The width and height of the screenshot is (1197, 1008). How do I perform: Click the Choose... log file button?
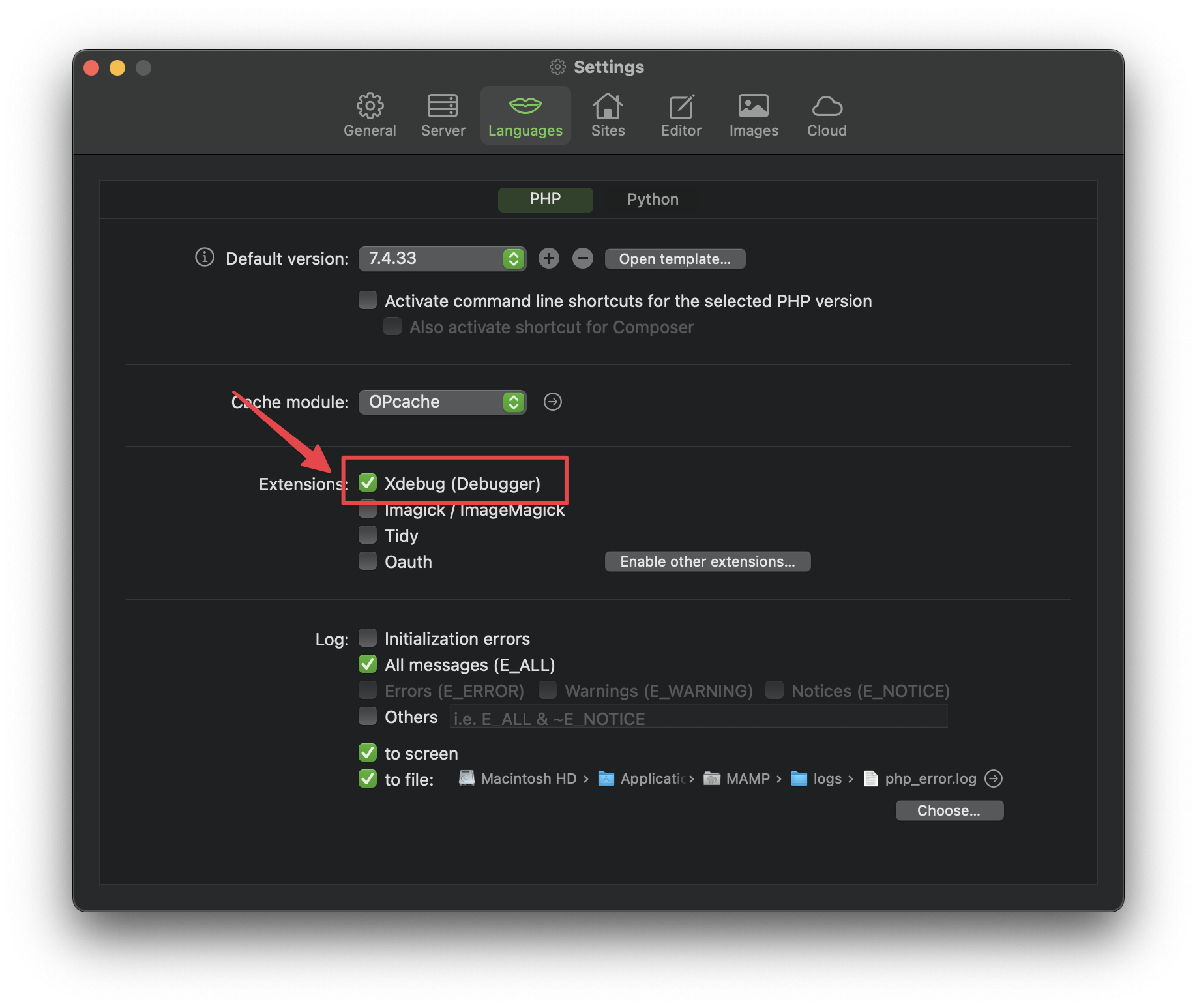tap(949, 810)
